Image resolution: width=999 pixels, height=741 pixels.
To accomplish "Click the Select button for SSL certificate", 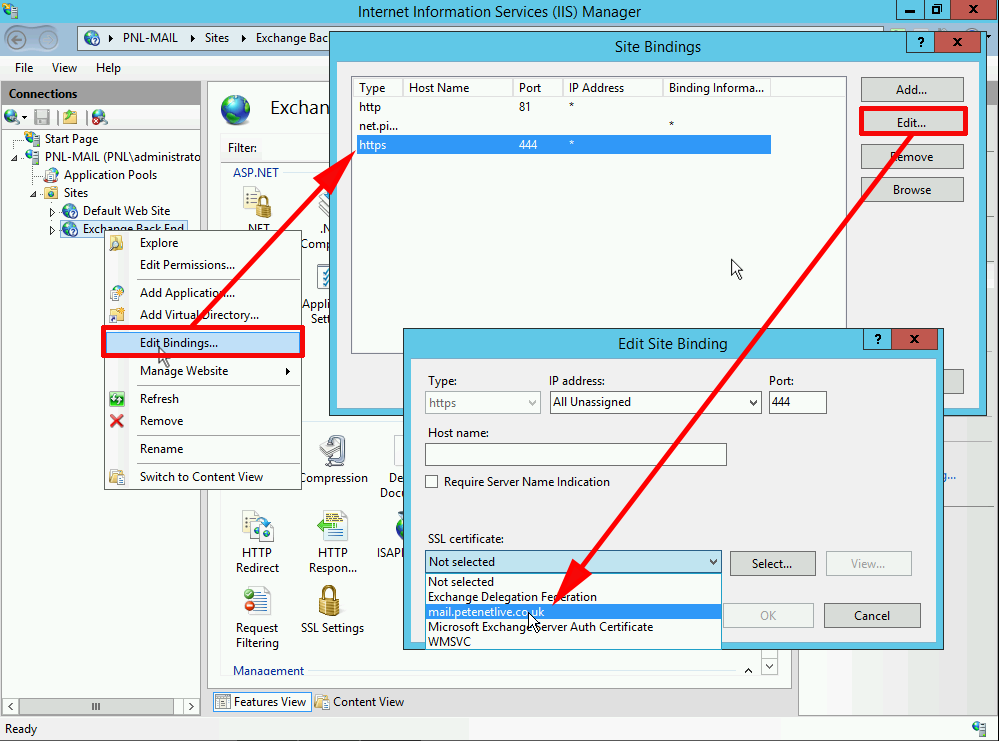I will (772, 564).
